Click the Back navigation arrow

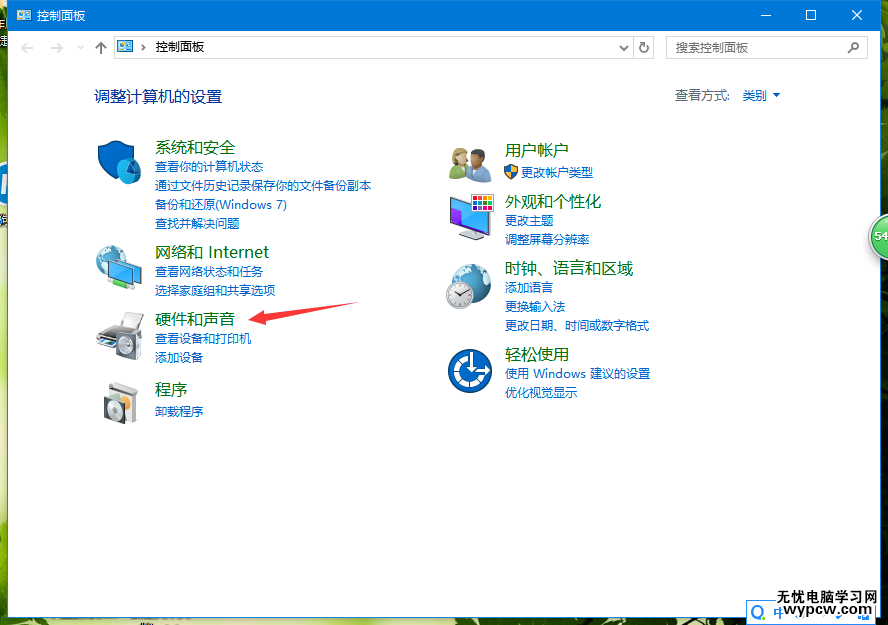(x=27, y=48)
